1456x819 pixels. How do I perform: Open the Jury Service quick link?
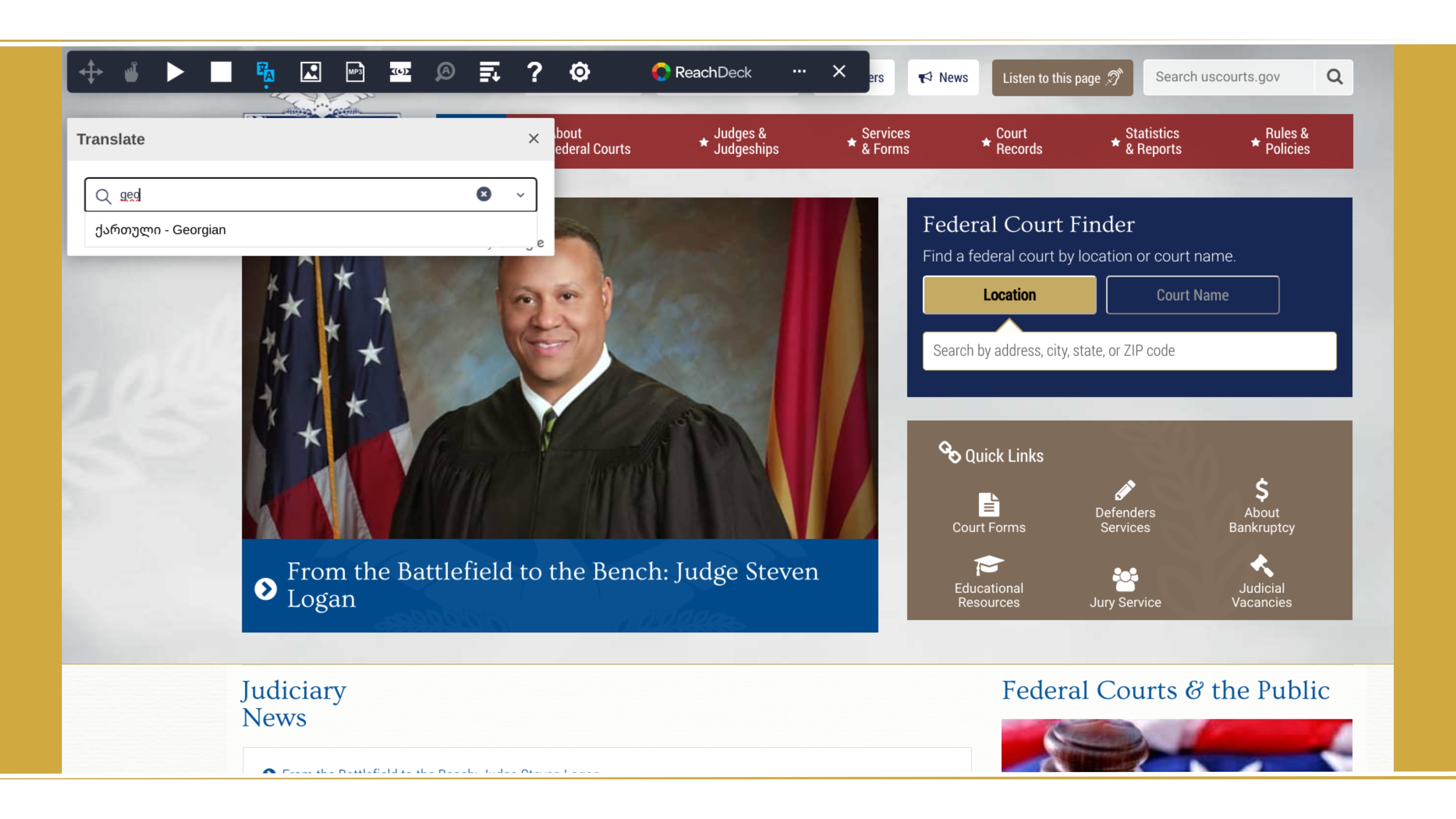coord(1125,587)
